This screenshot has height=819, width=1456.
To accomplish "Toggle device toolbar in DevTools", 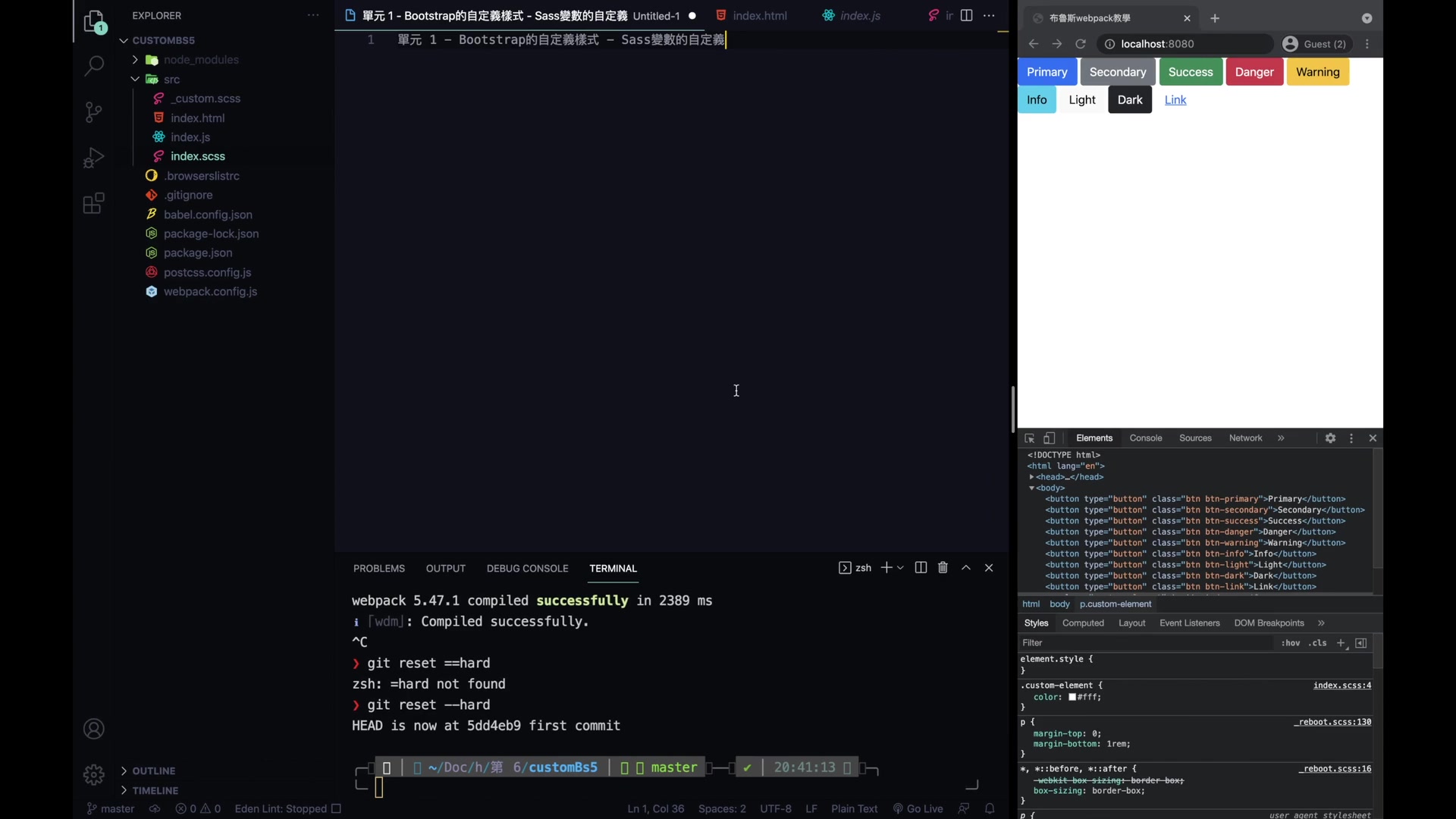I will click(x=1050, y=438).
